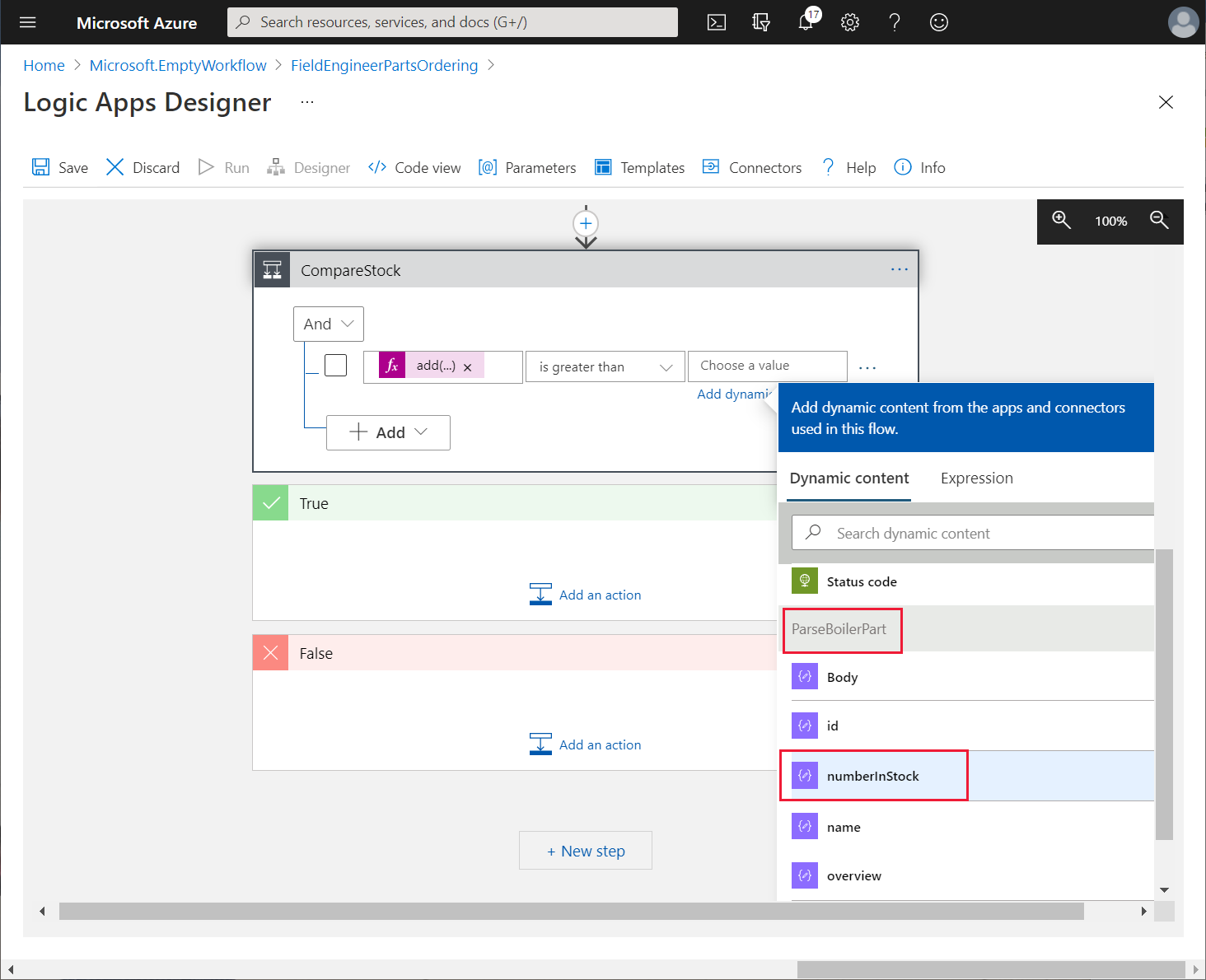Viewport: 1206px width, 980px height.
Task: Insert the overview dynamic content token
Action: tap(972, 875)
